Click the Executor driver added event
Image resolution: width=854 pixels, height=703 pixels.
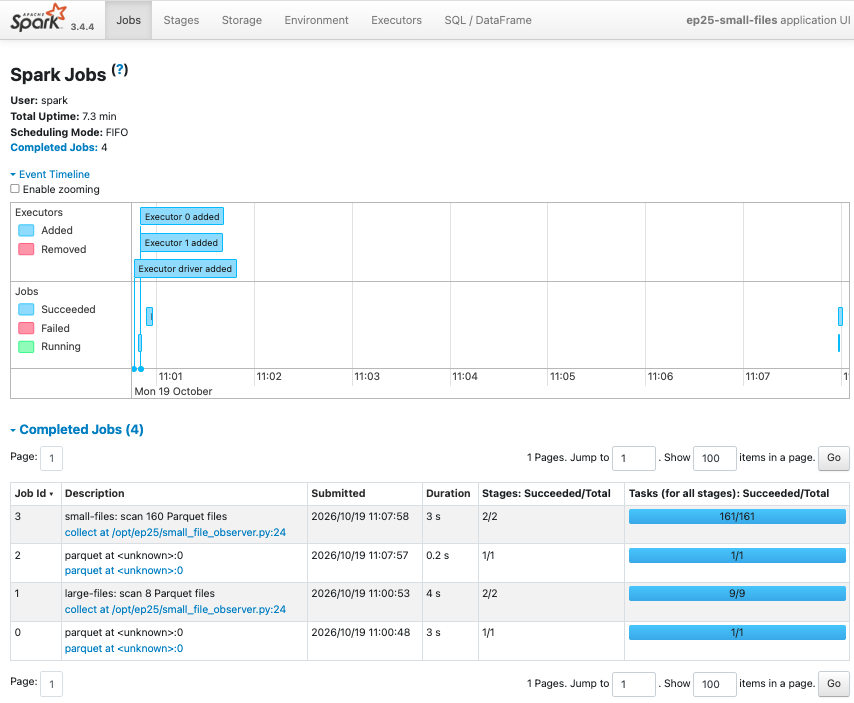(185, 268)
